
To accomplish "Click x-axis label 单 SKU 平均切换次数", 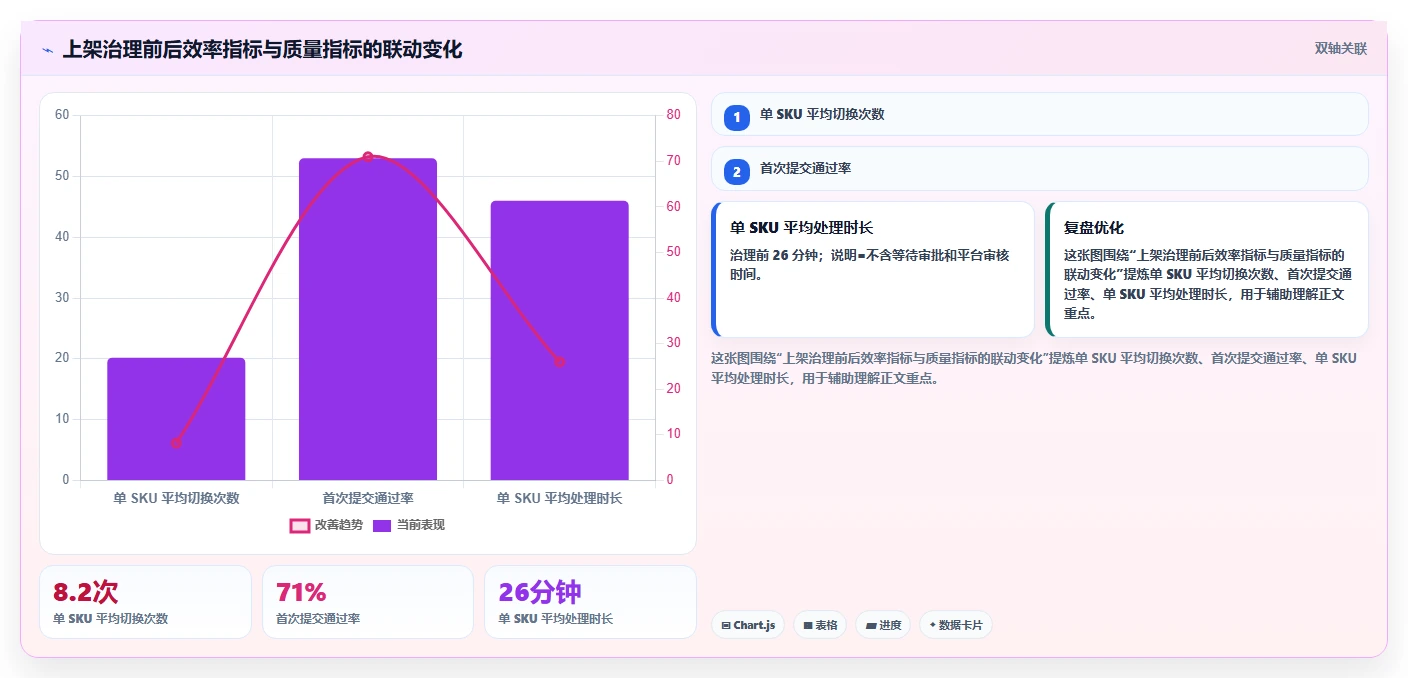I will pos(176,498).
